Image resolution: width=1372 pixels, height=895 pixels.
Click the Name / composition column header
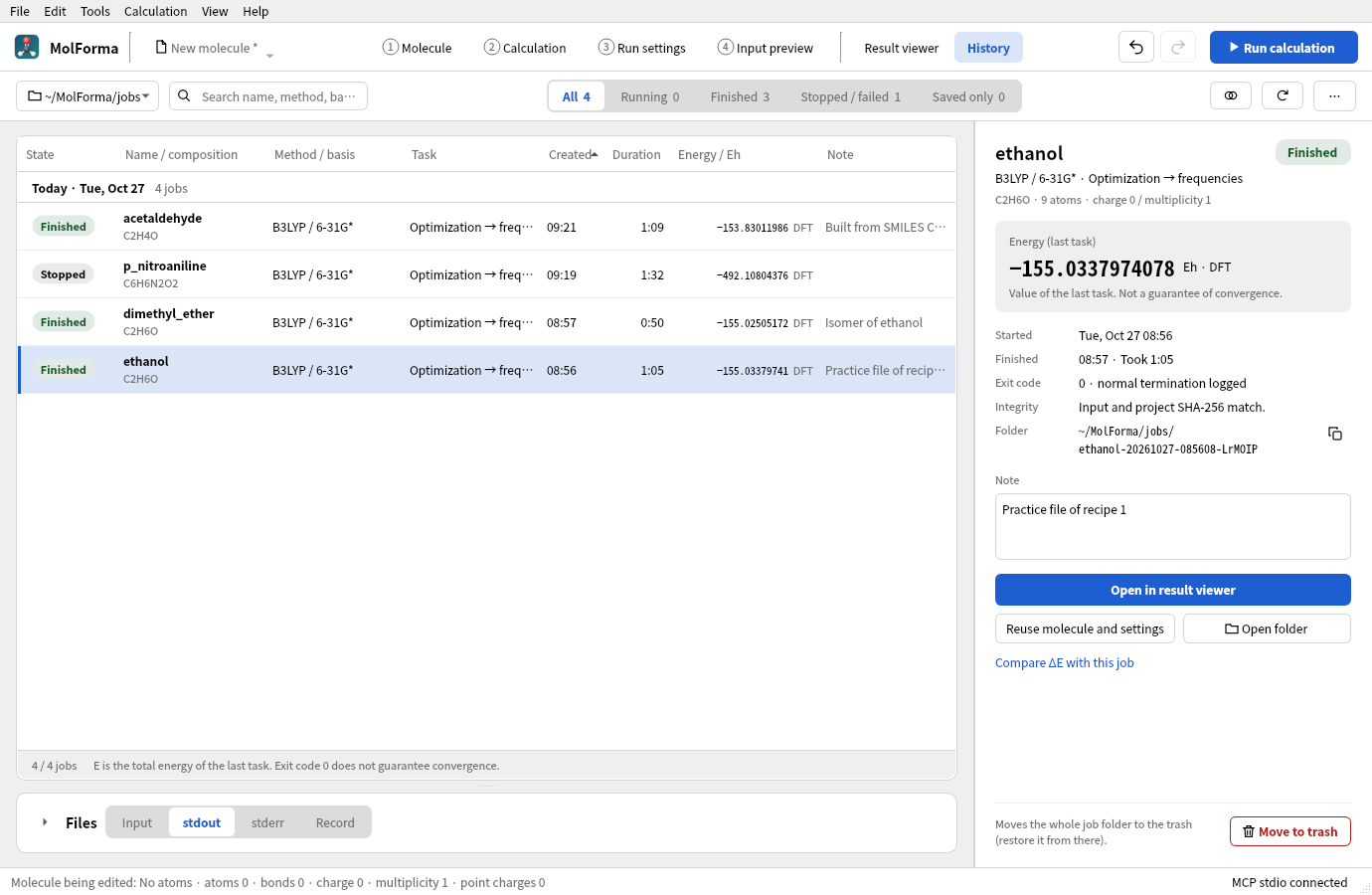[x=181, y=154]
